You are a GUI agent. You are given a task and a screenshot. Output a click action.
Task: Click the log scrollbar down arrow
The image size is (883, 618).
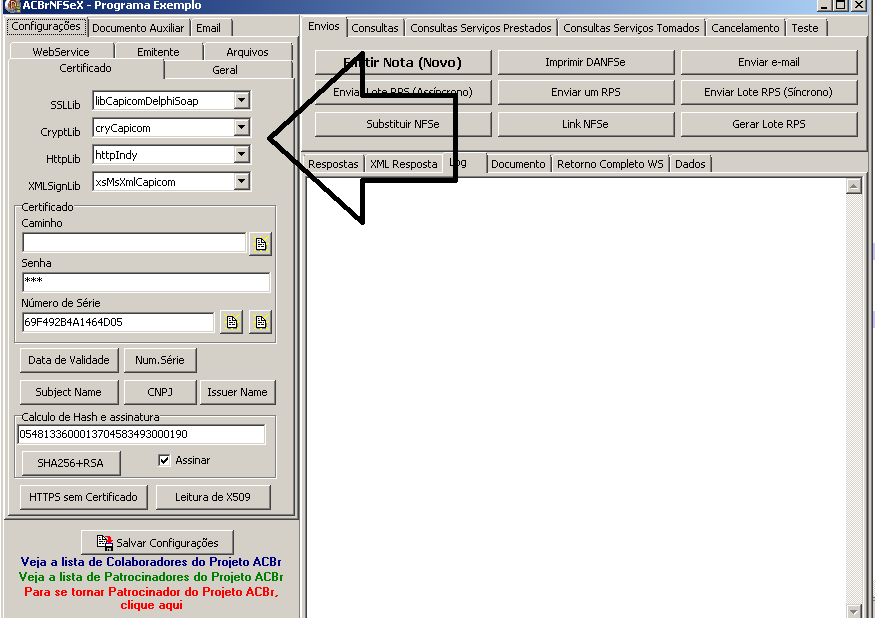coord(854,611)
